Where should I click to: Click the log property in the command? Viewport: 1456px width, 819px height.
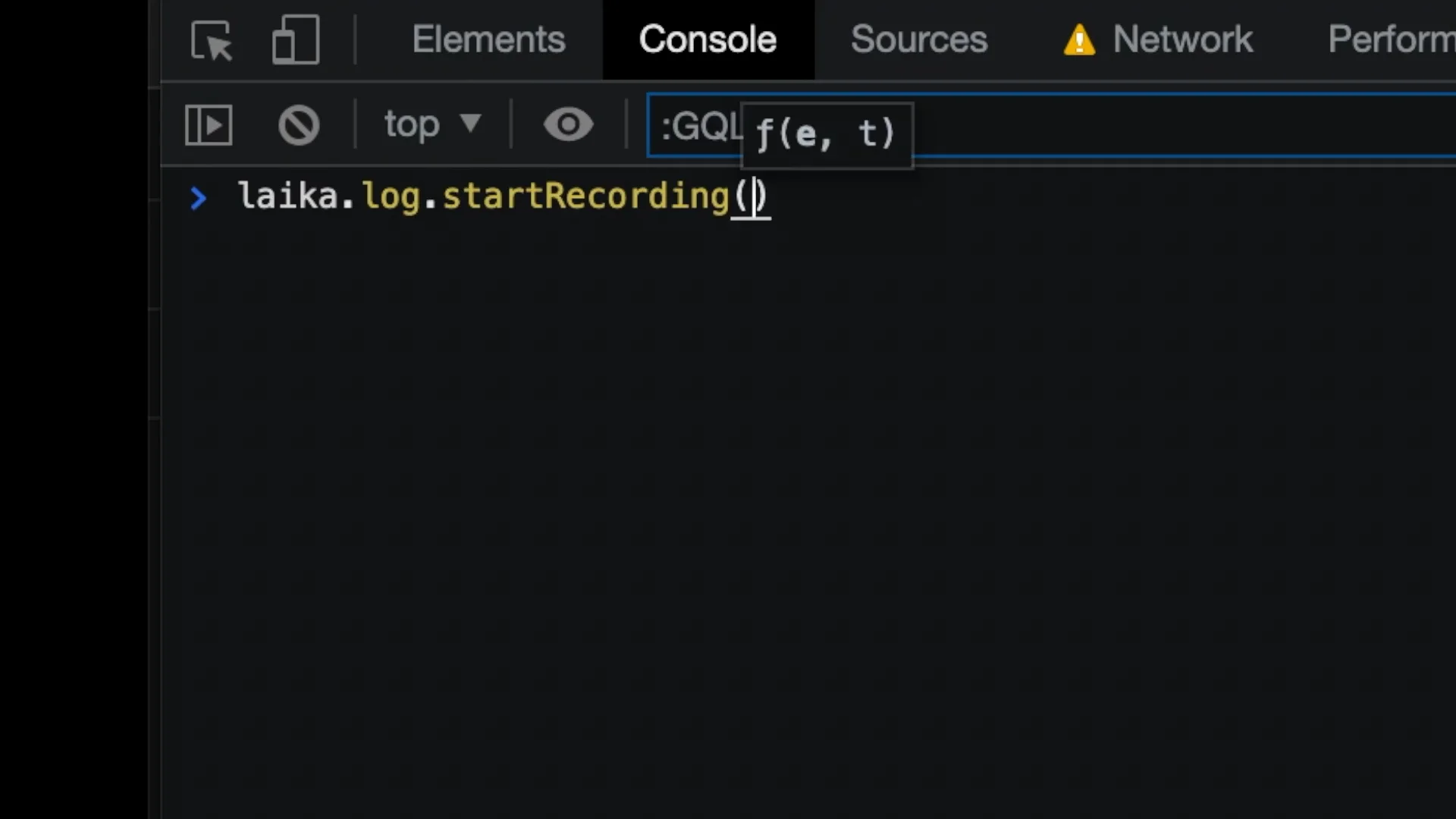[391, 196]
